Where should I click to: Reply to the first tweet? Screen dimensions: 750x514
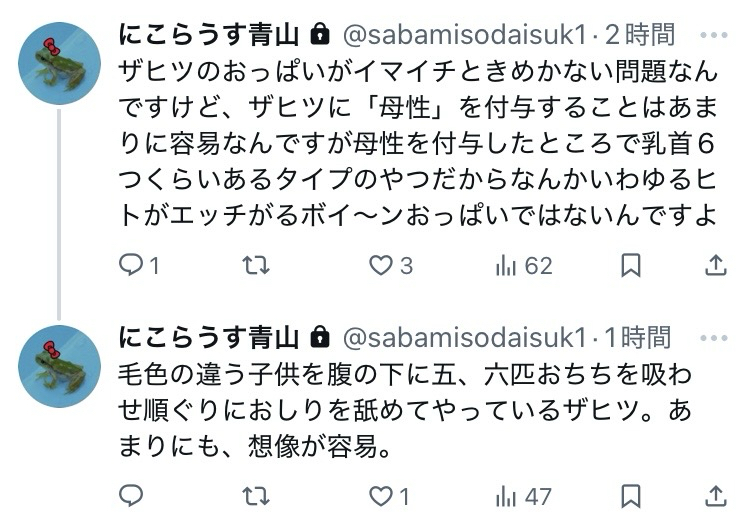point(132,265)
